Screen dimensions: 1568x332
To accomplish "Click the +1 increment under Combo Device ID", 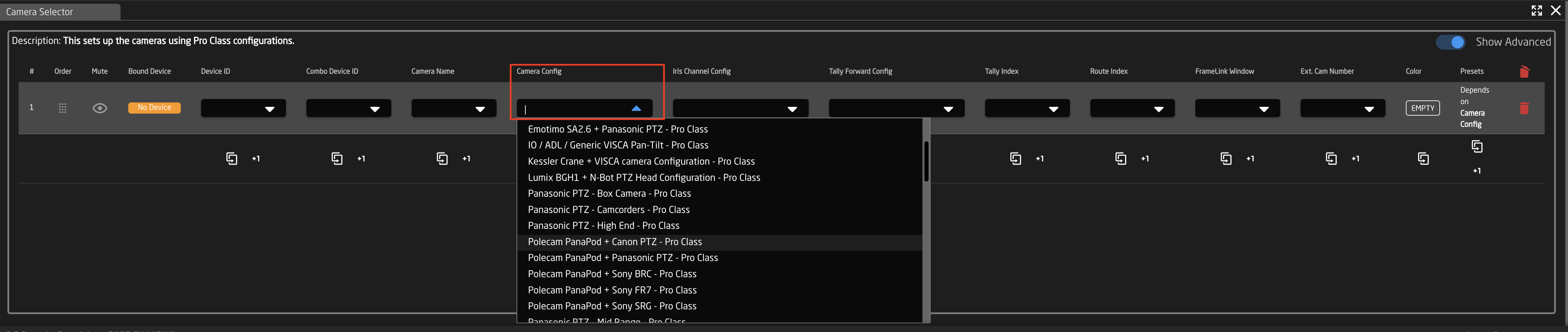I will coord(361,159).
